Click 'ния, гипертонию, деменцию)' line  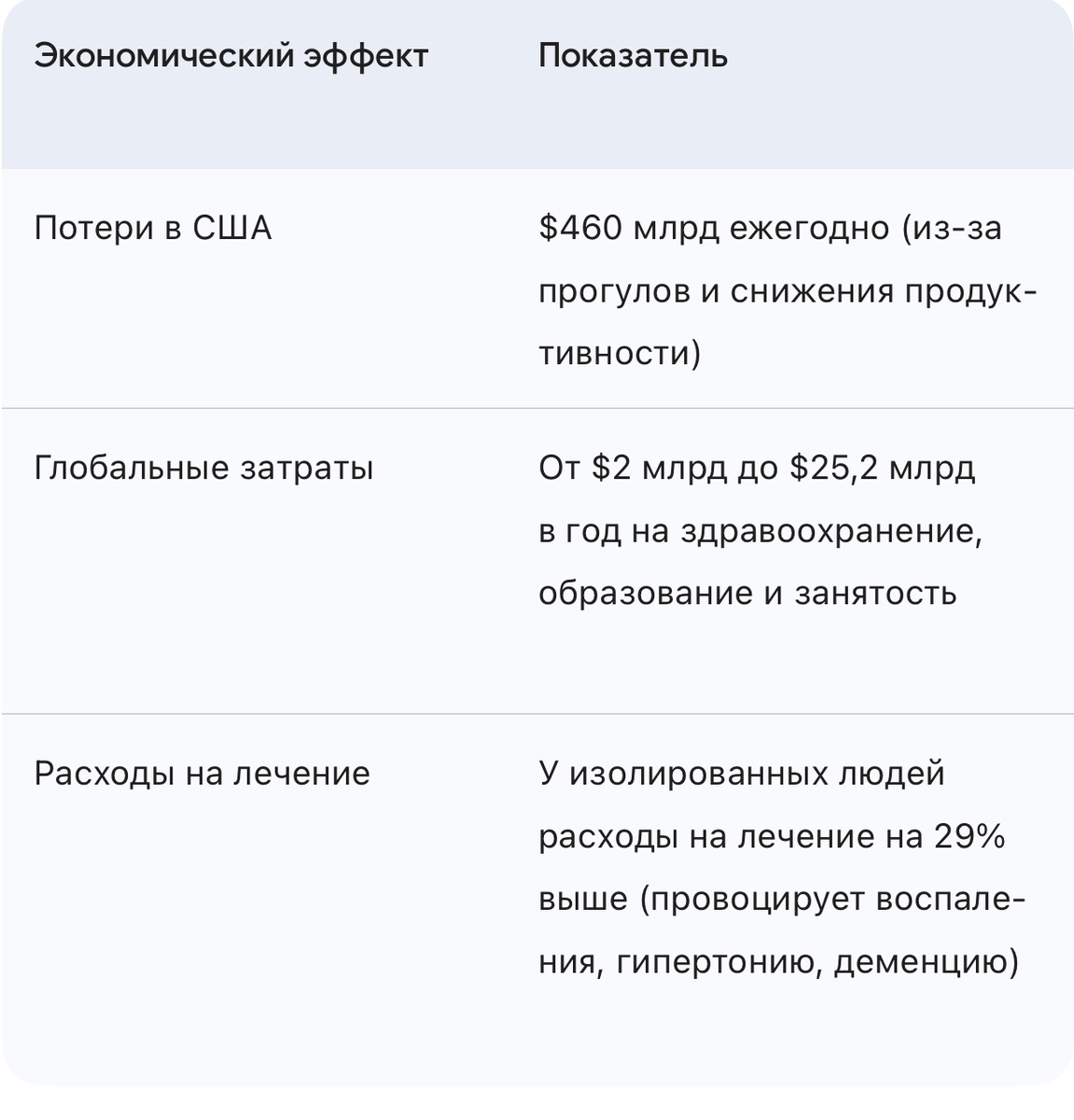pyautogui.click(x=778, y=962)
